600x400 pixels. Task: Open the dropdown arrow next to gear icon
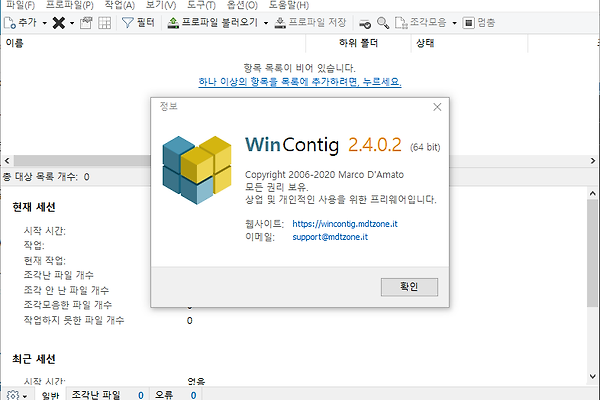tap(25, 396)
